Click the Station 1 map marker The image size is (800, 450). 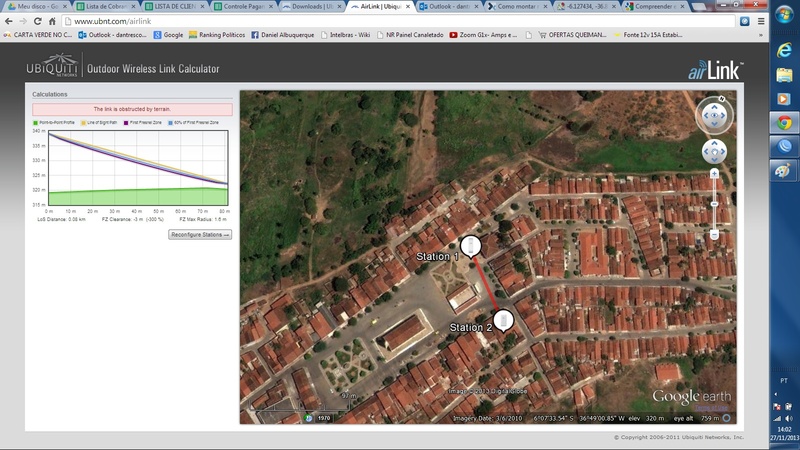click(x=470, y=246)
